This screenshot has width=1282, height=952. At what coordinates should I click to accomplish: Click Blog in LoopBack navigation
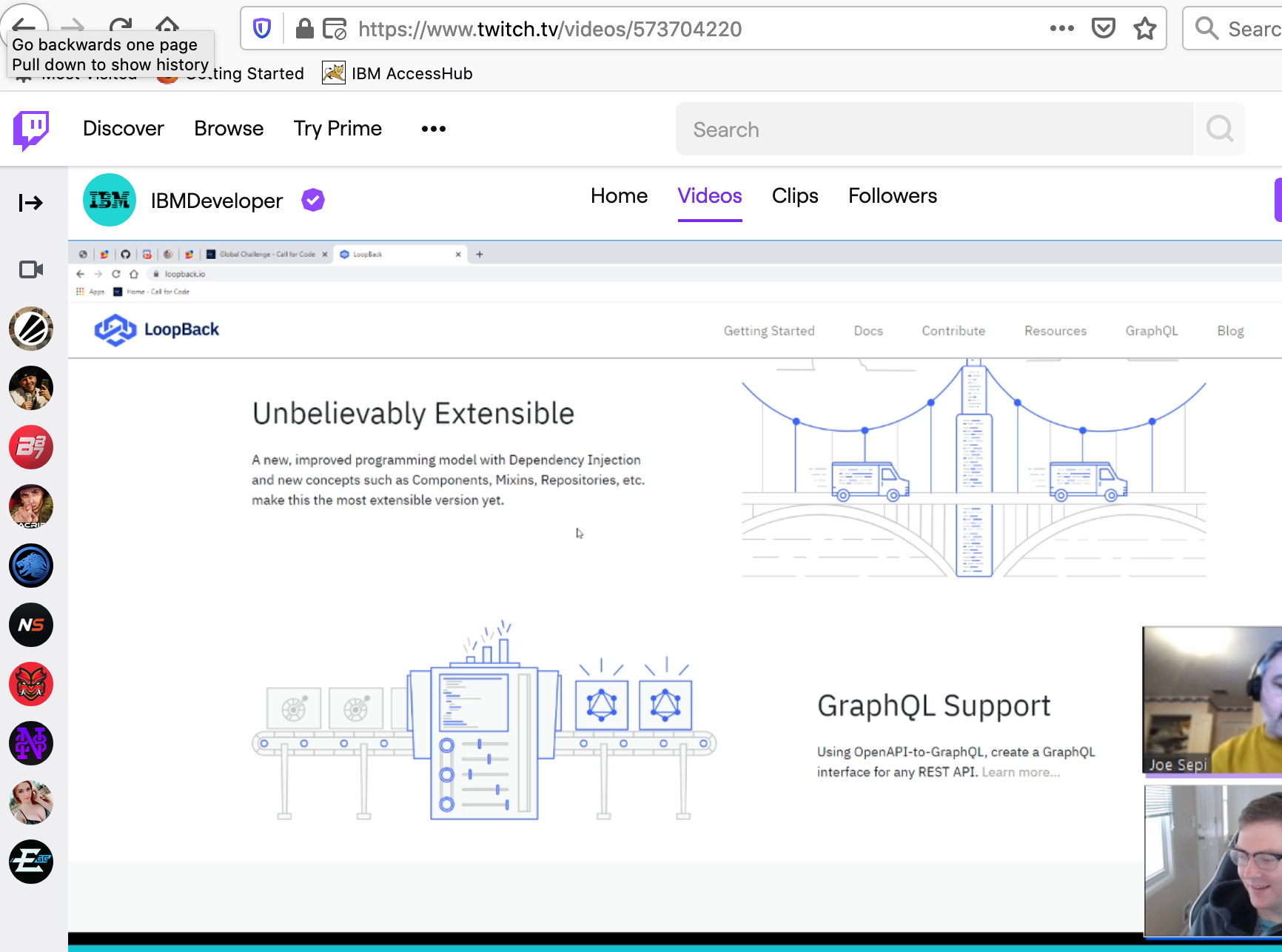pyautogui.click(x=1230, y=331)
